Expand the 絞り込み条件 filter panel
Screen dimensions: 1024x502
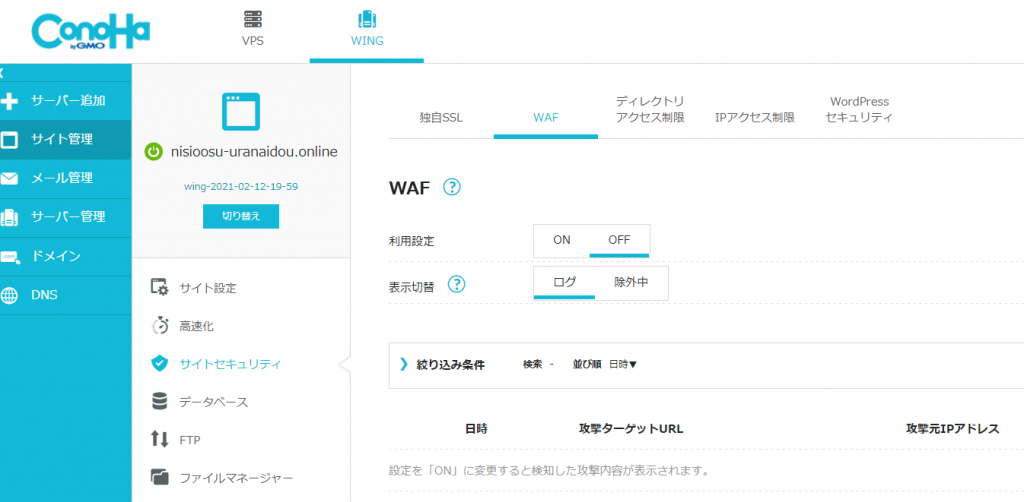point(443,365)
